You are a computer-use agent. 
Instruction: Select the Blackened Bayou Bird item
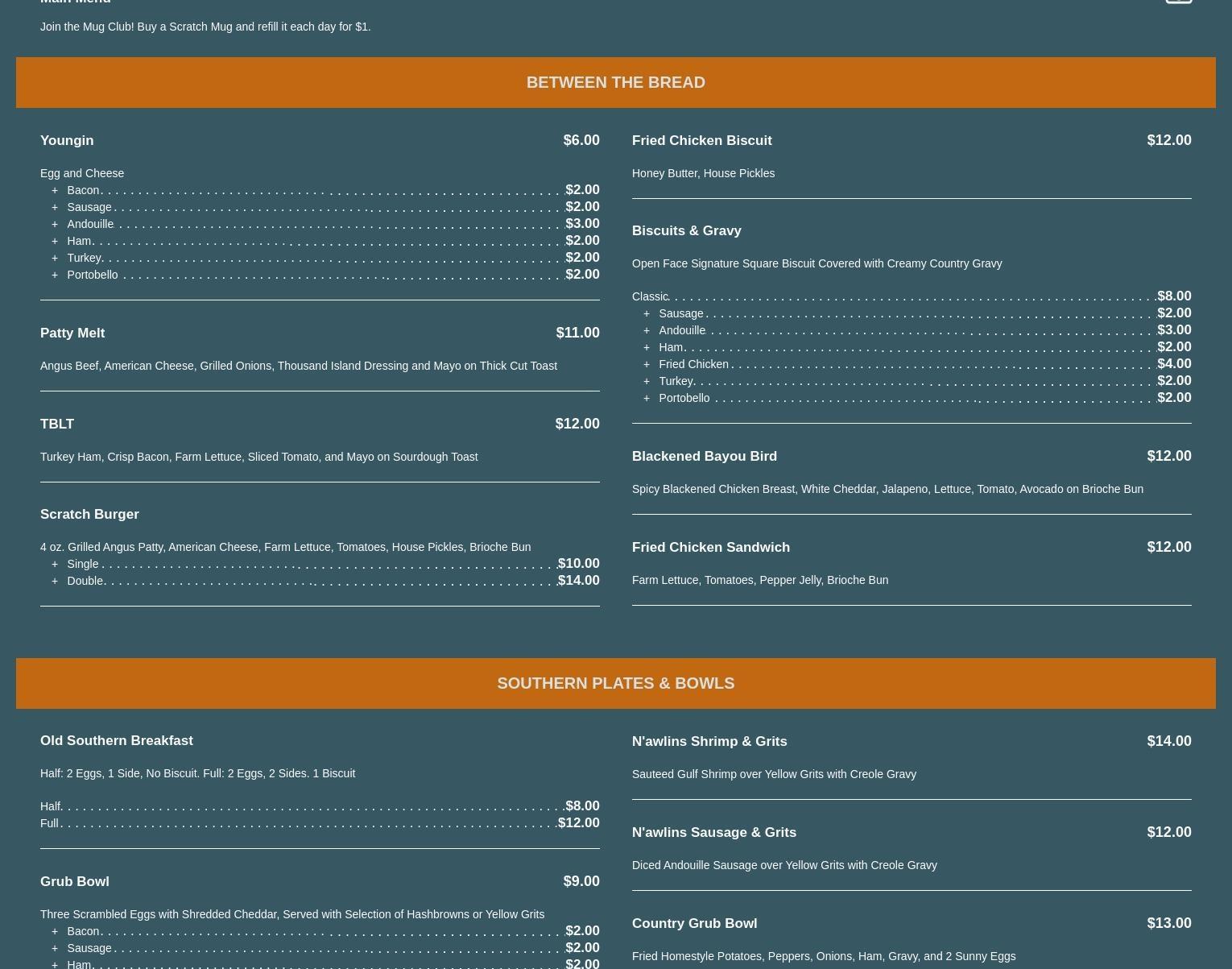704,456
